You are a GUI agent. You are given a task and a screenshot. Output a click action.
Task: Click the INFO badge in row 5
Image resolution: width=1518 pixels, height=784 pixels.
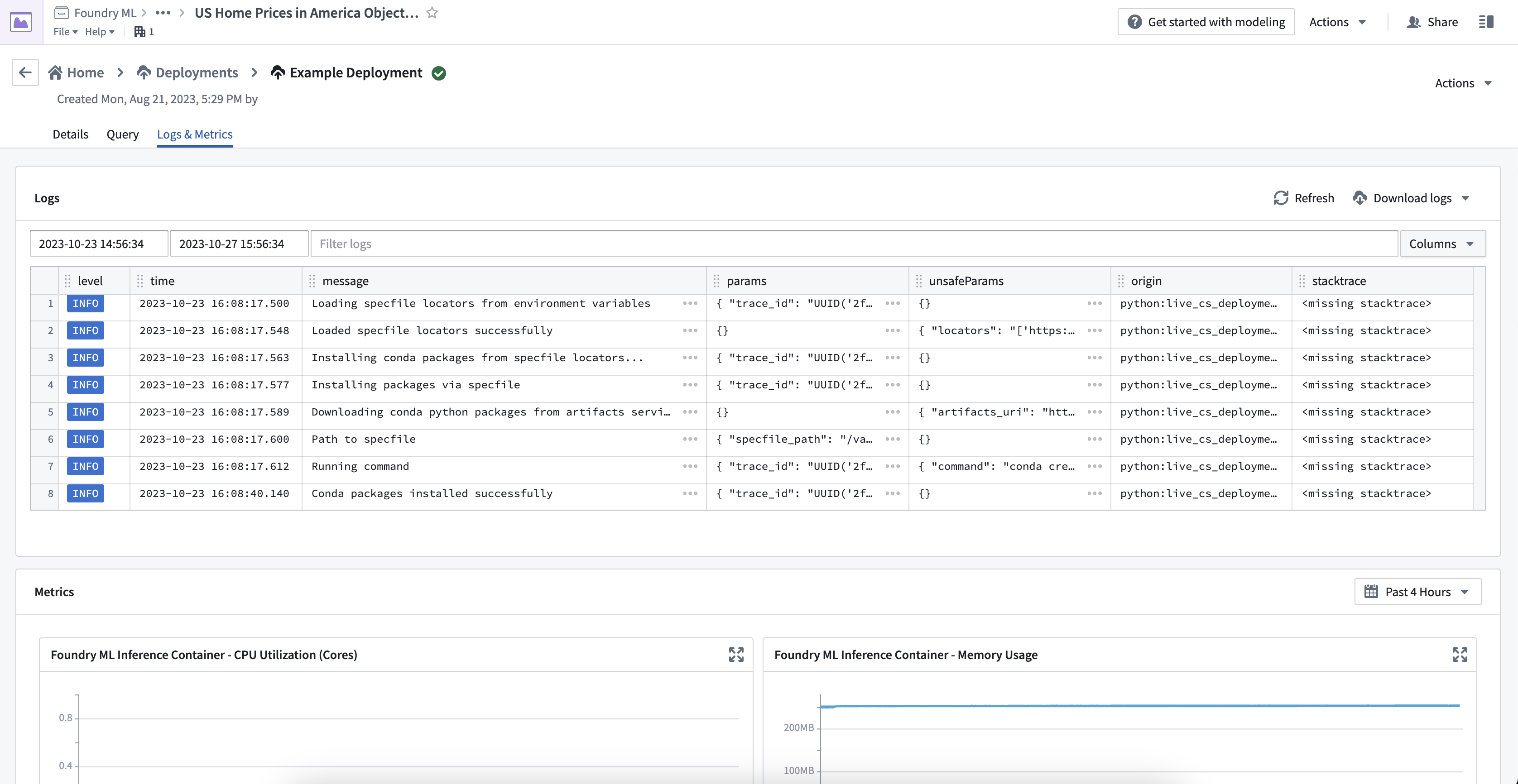coord(86,412)
